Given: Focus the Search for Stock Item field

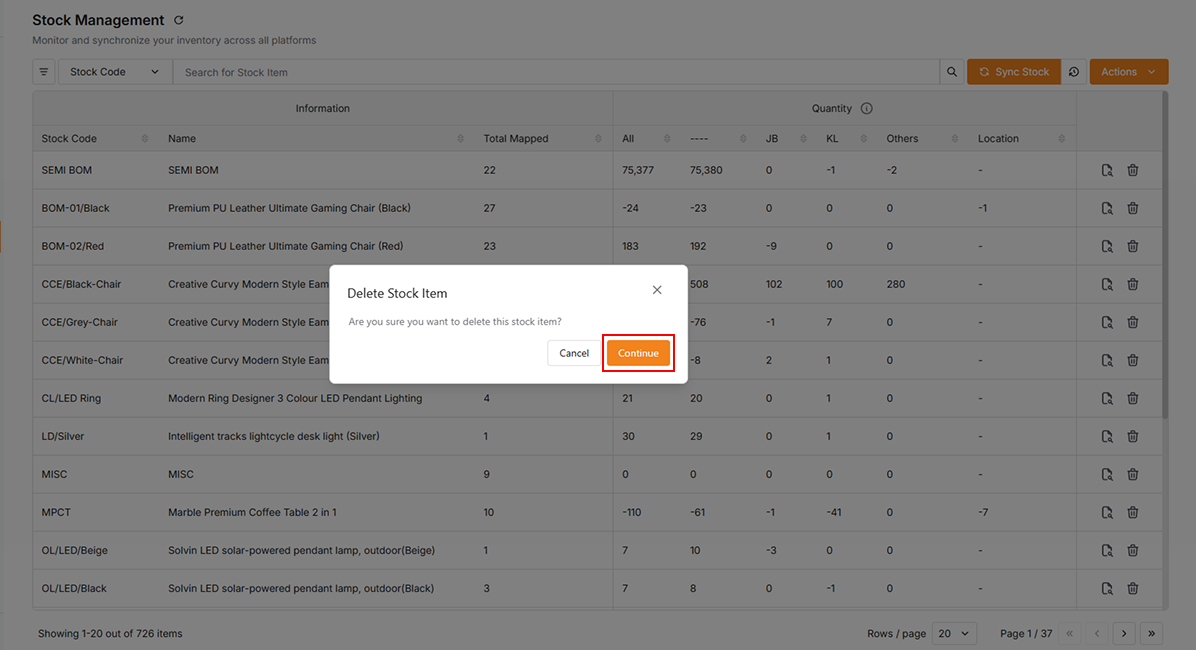Looking at the screenshot, I should [x=556, y=72].
